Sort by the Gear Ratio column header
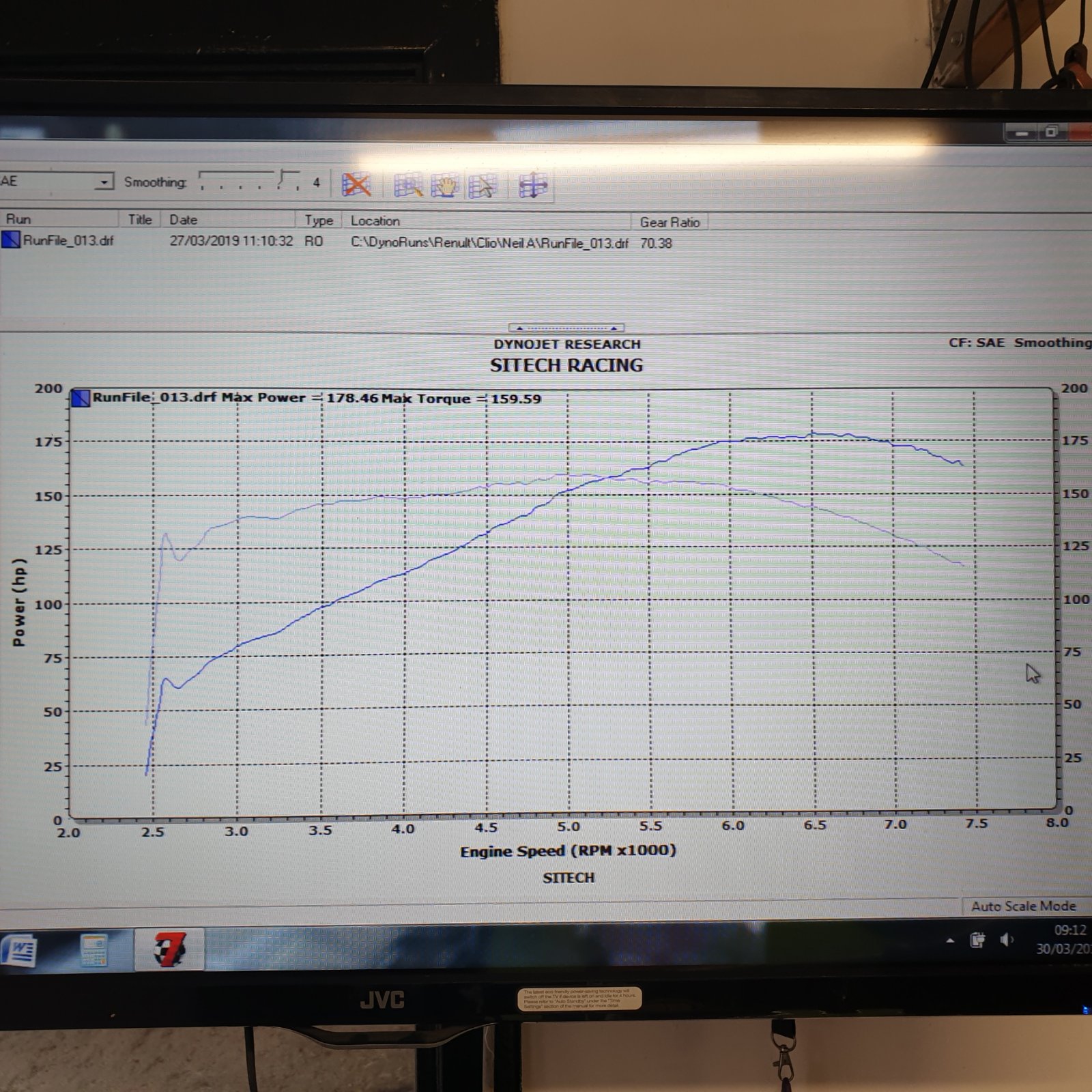Image resolution: width=1092 pixels, height=1092 pixels. coord(670,222)
